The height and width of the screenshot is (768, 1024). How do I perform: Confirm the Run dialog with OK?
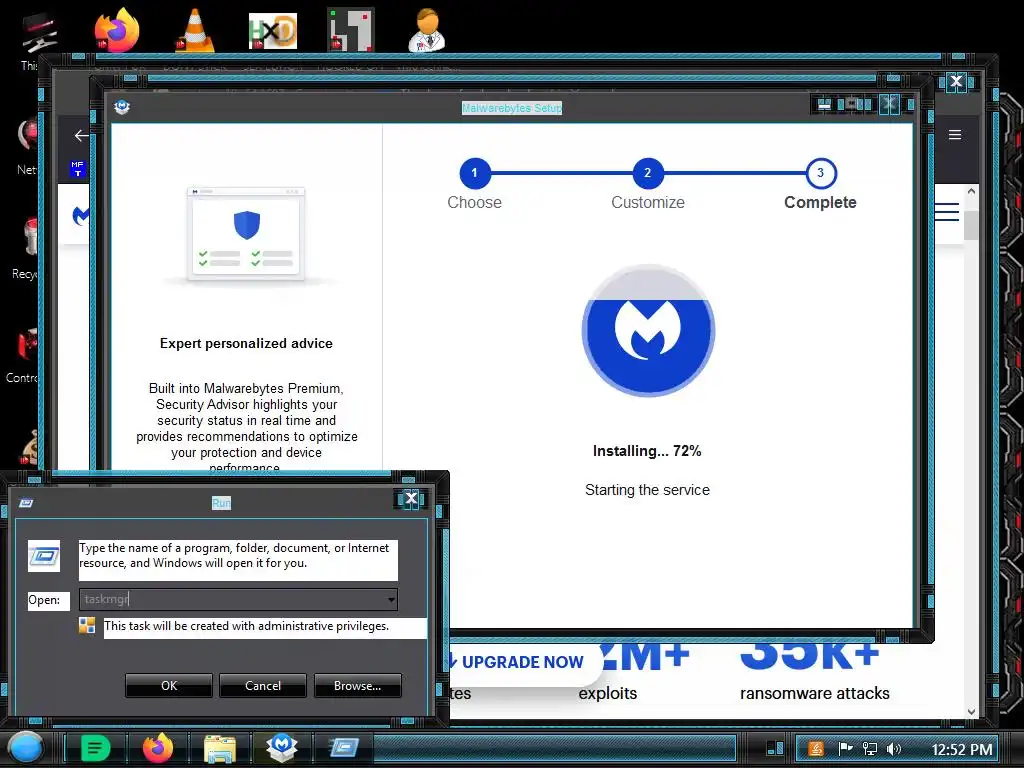[x=169, y=686]
